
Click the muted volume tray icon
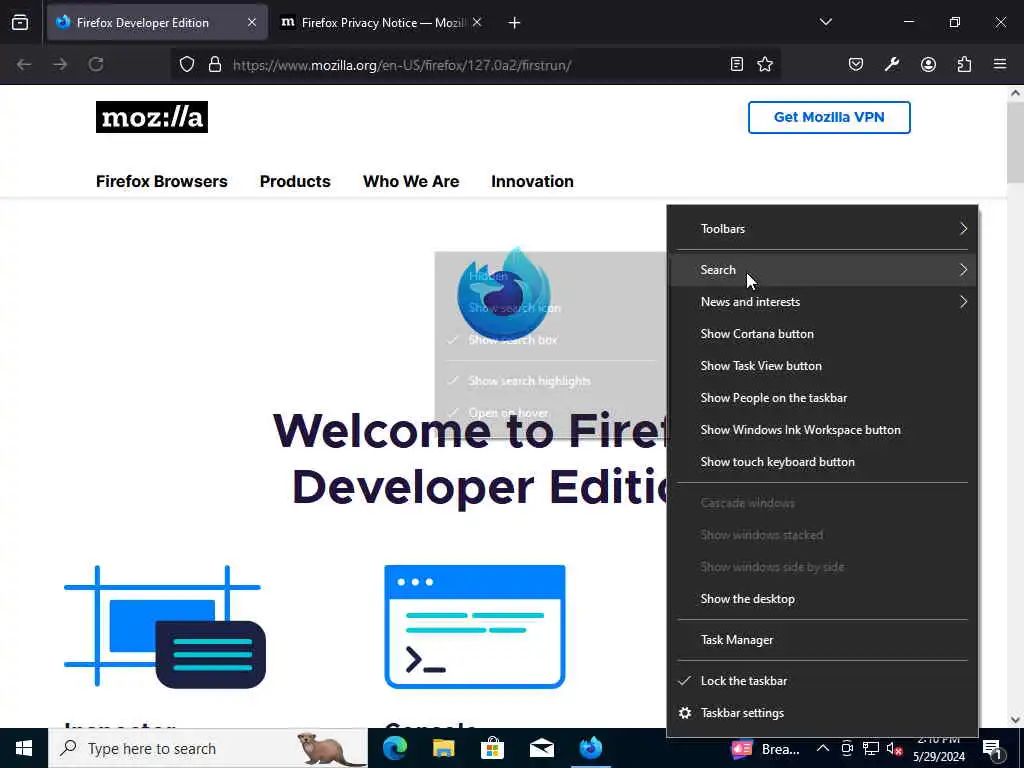click(x=894, y=749)
